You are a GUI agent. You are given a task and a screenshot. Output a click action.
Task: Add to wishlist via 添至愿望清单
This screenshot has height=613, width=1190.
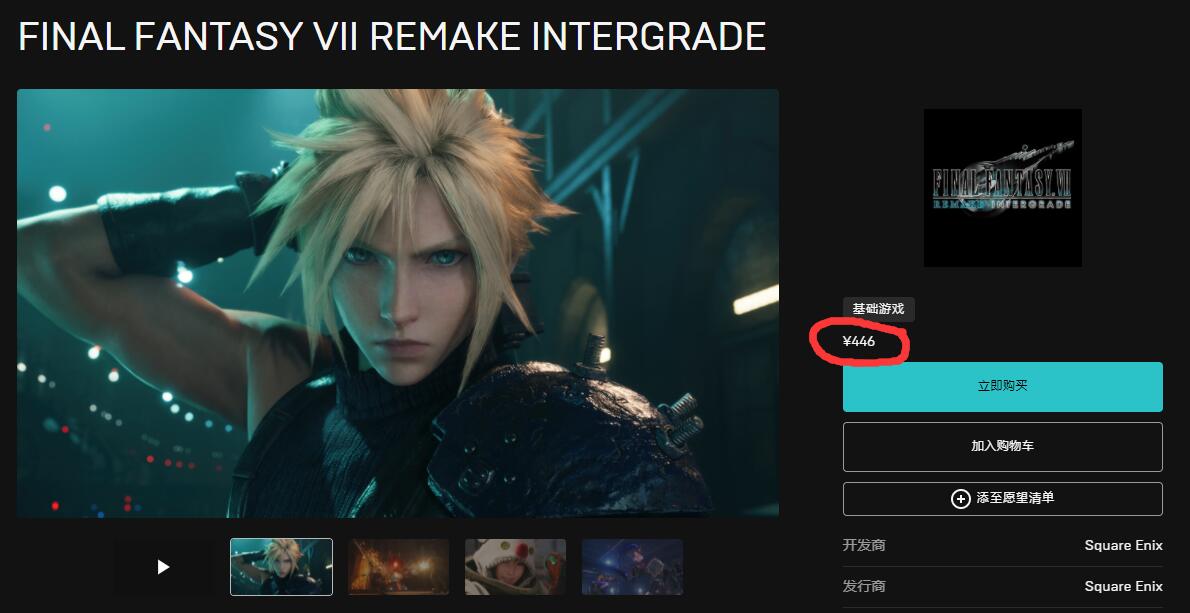tap(1003, 499)
